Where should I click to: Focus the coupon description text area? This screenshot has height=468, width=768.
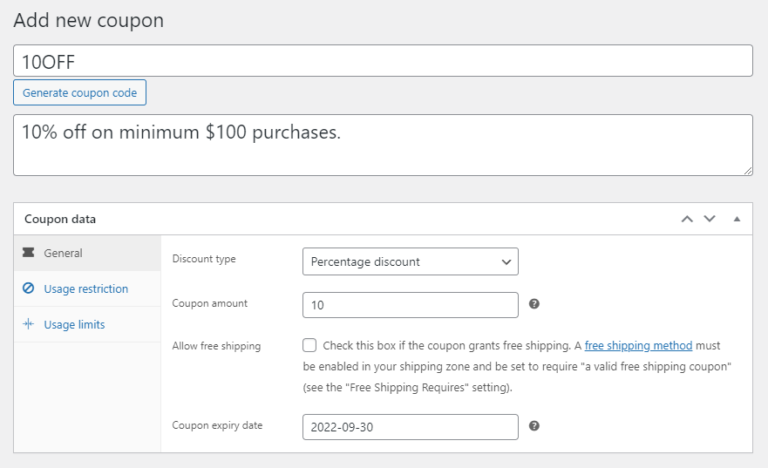(383, 145)
